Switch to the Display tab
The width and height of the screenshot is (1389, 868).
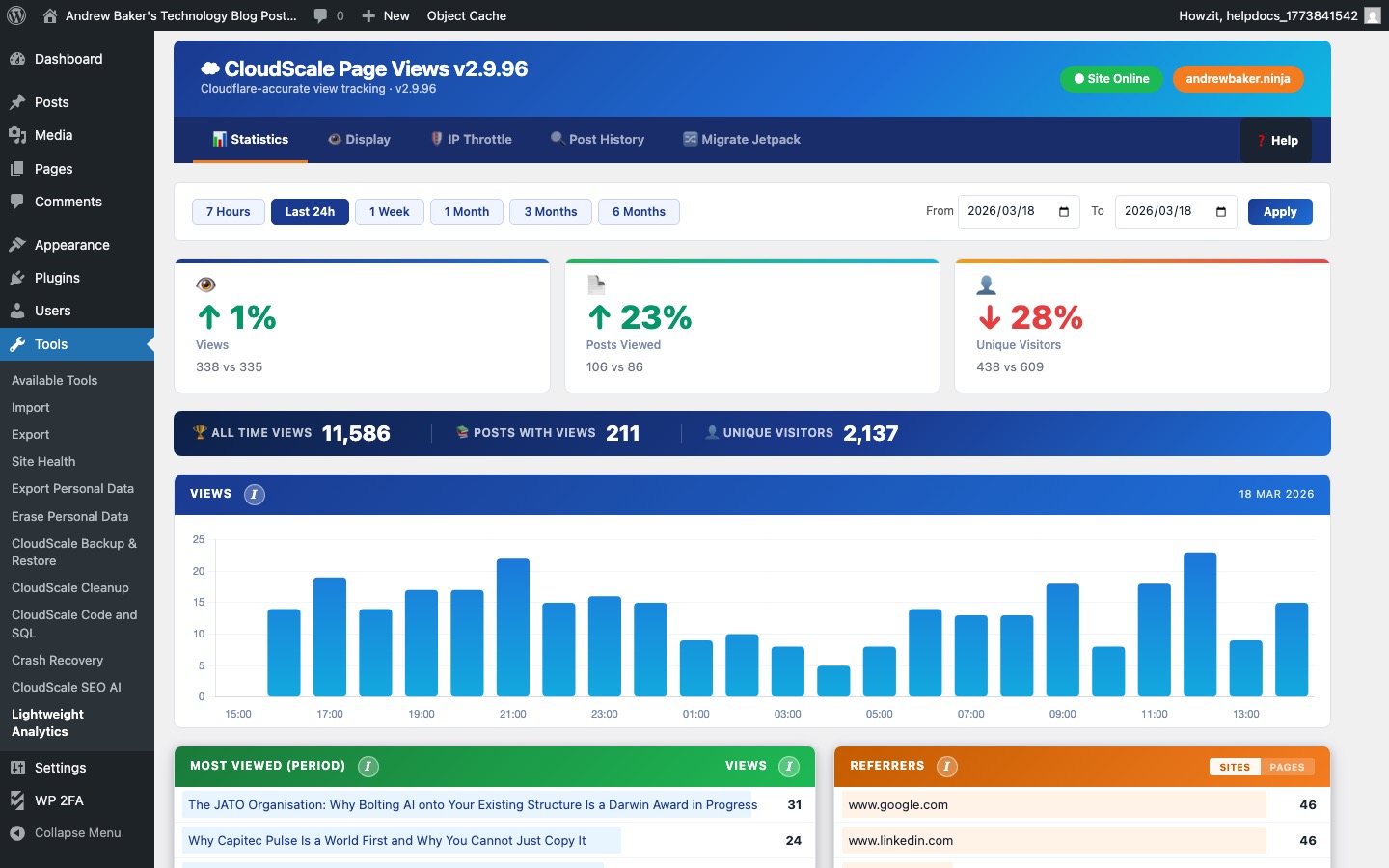click(x=359, y=139)
